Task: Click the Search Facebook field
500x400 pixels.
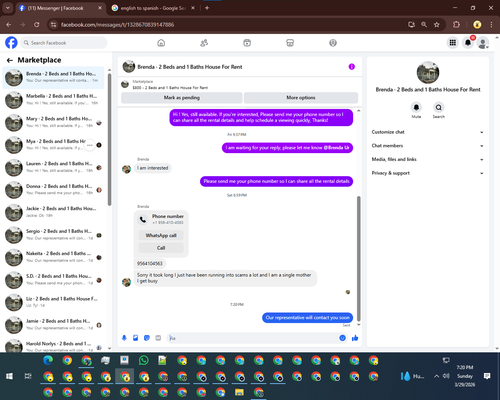Action: tap(64, 43)
